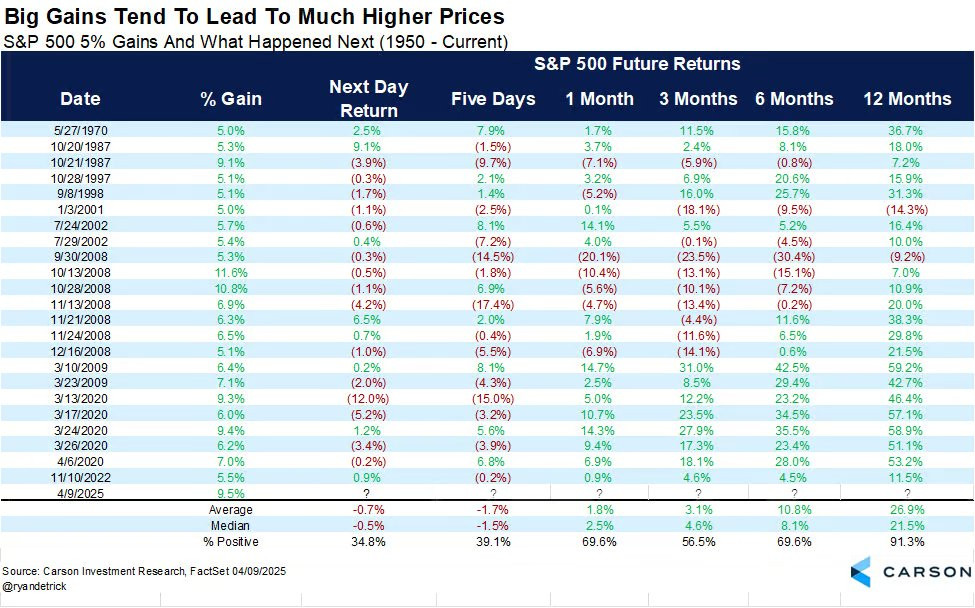
Task: Click the Five Days column header
Action: (x=493, y=99)
